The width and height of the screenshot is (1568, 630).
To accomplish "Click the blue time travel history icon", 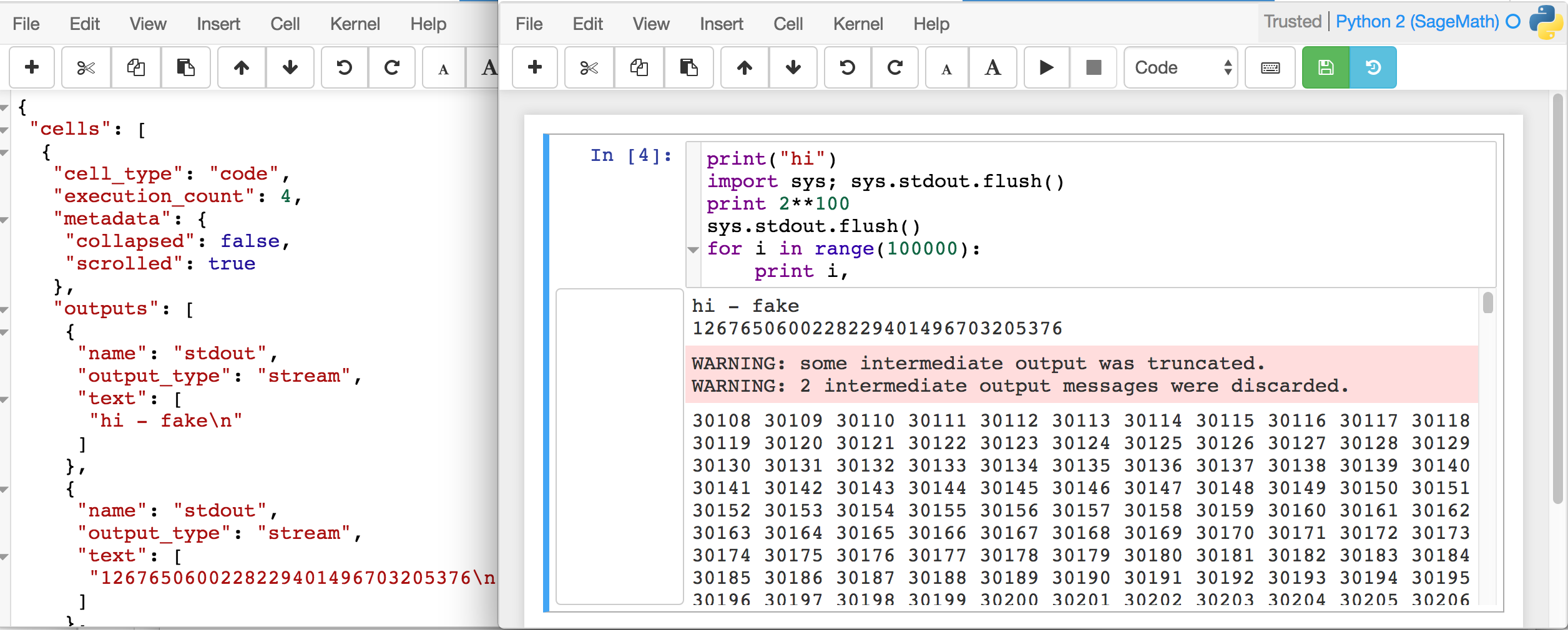I will click(1373, 67).
